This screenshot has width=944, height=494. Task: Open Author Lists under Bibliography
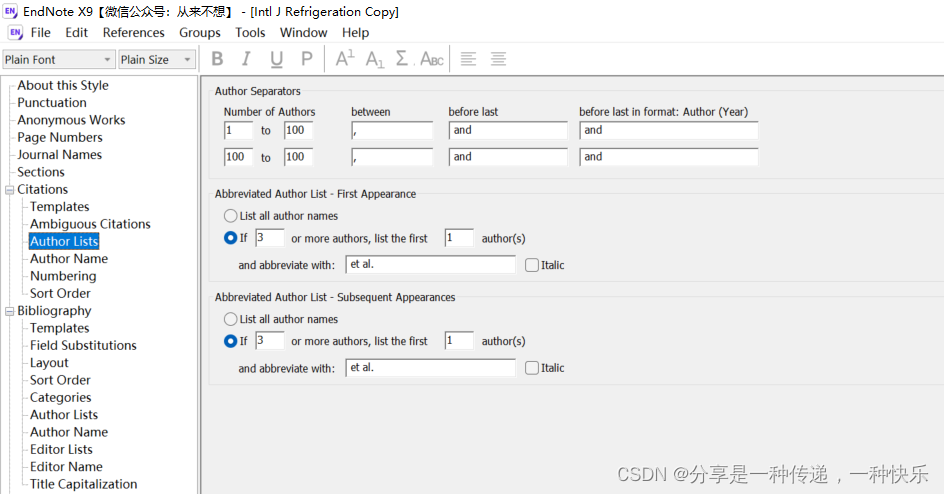click(x=64, y=415)
